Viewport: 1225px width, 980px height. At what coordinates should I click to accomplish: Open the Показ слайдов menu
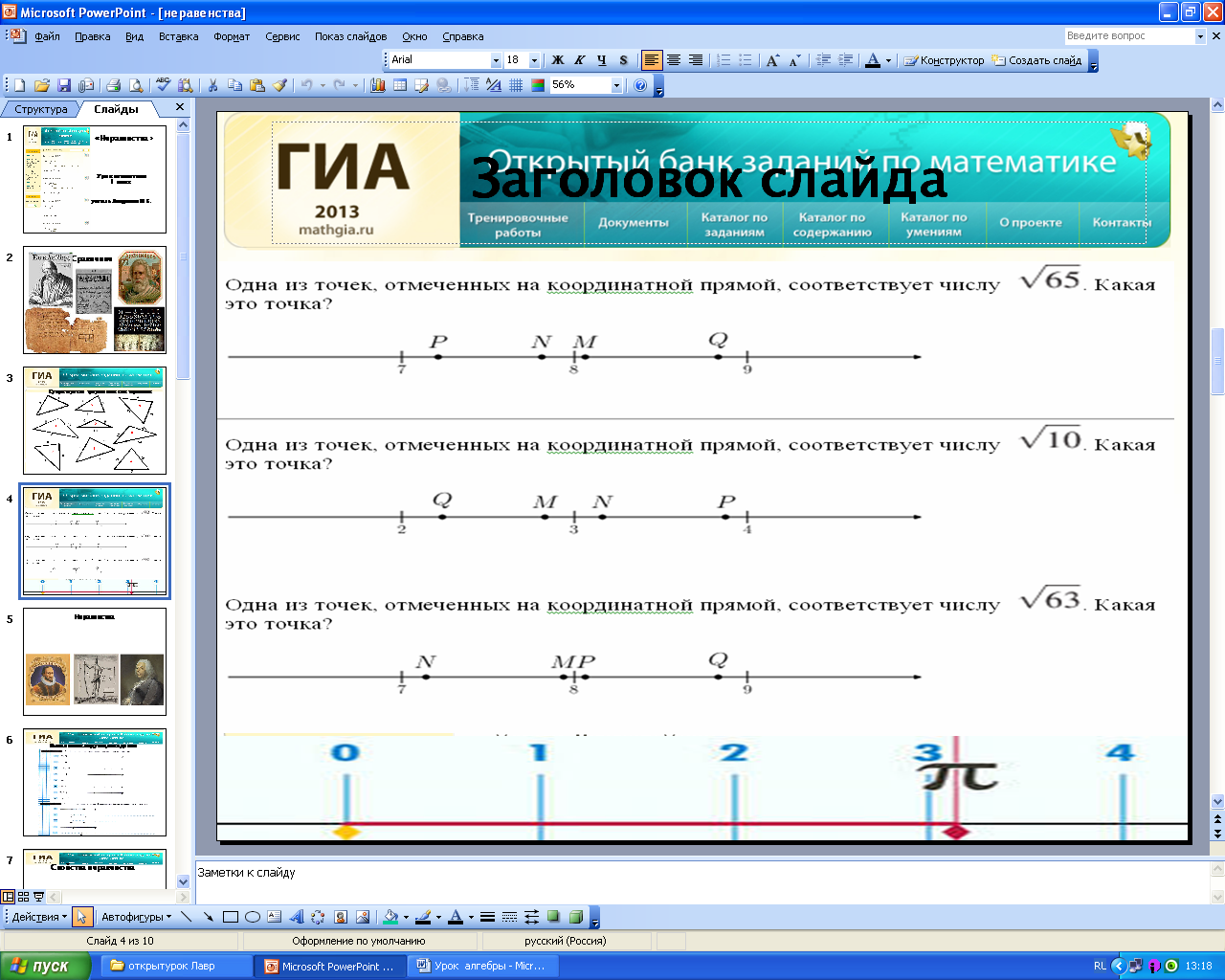350,36
